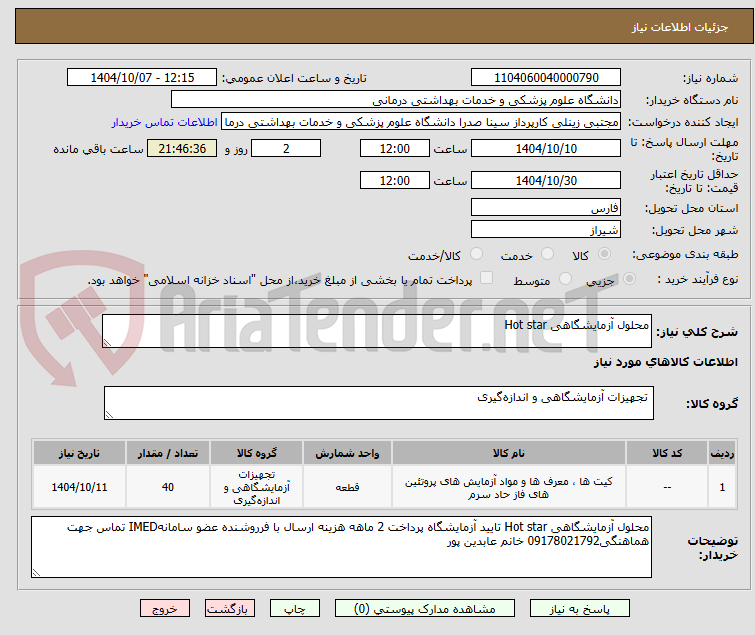The width and height of the screenshot is (755, 635).
Task: Click the item name cell کیت ها ، معرف ها
Action: [x=509, y=487]
